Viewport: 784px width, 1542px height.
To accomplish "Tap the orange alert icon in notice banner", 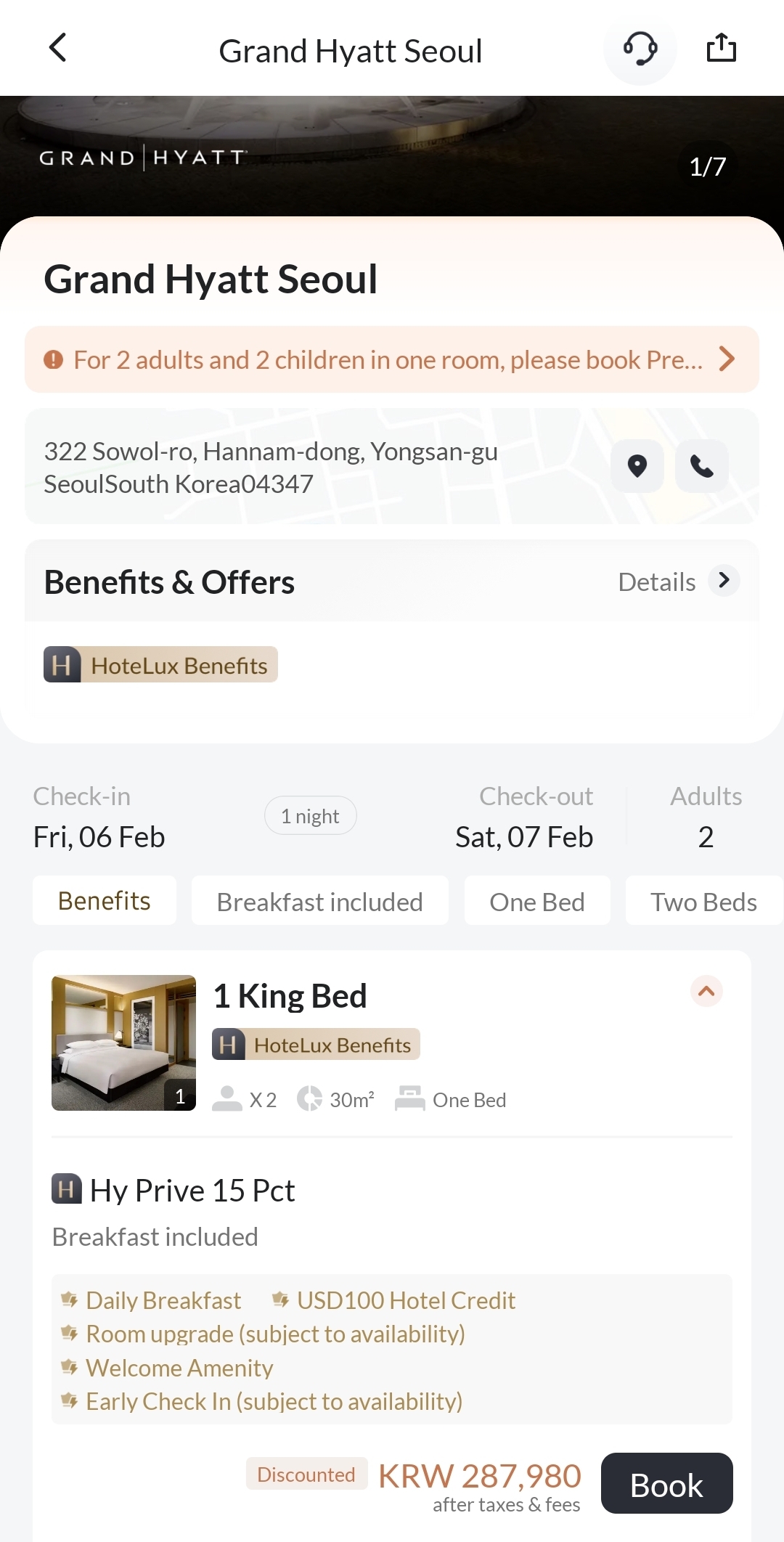I will 54,359.
